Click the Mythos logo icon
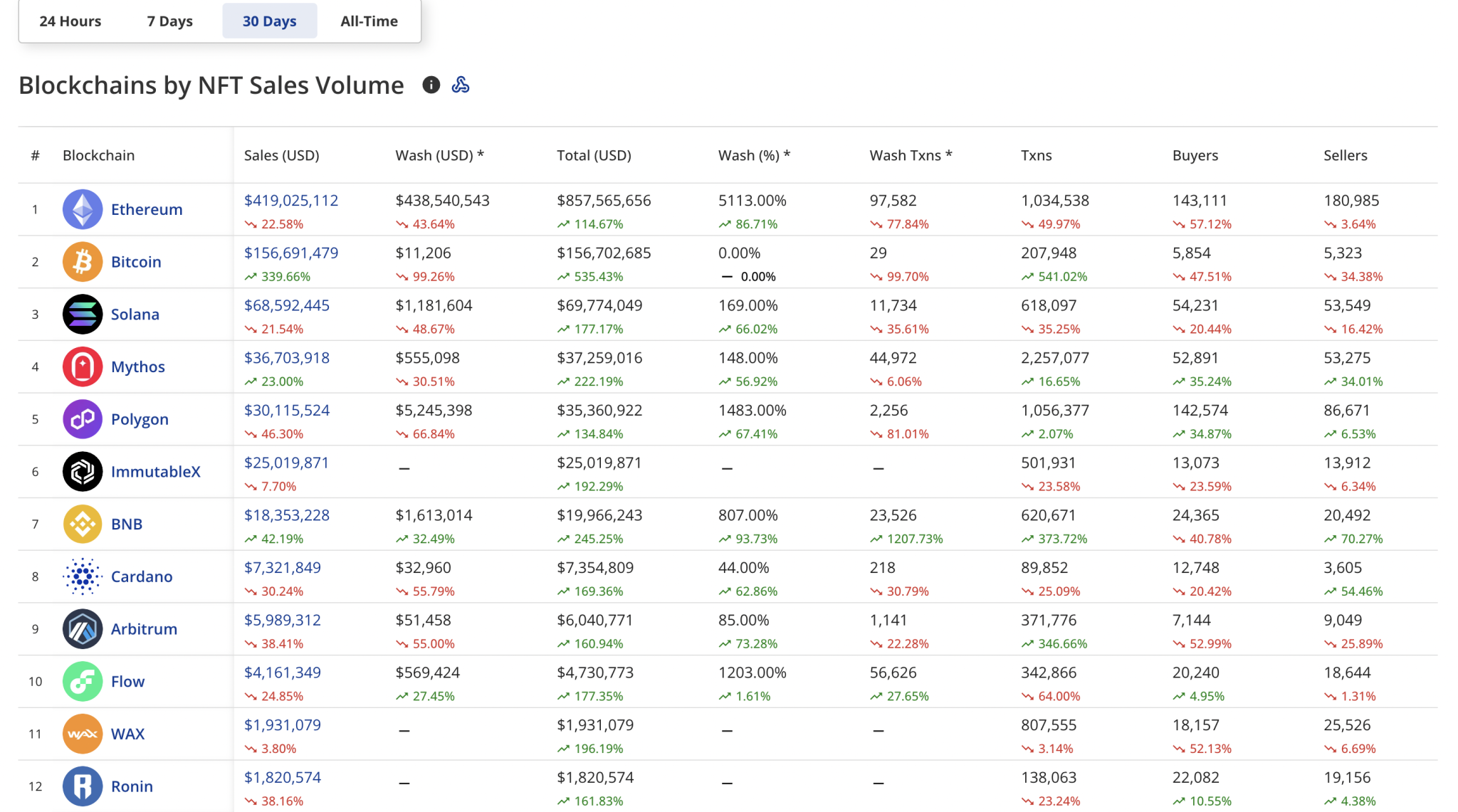The height and width of the screenshot is (812, 1458). tap(83, 367)
